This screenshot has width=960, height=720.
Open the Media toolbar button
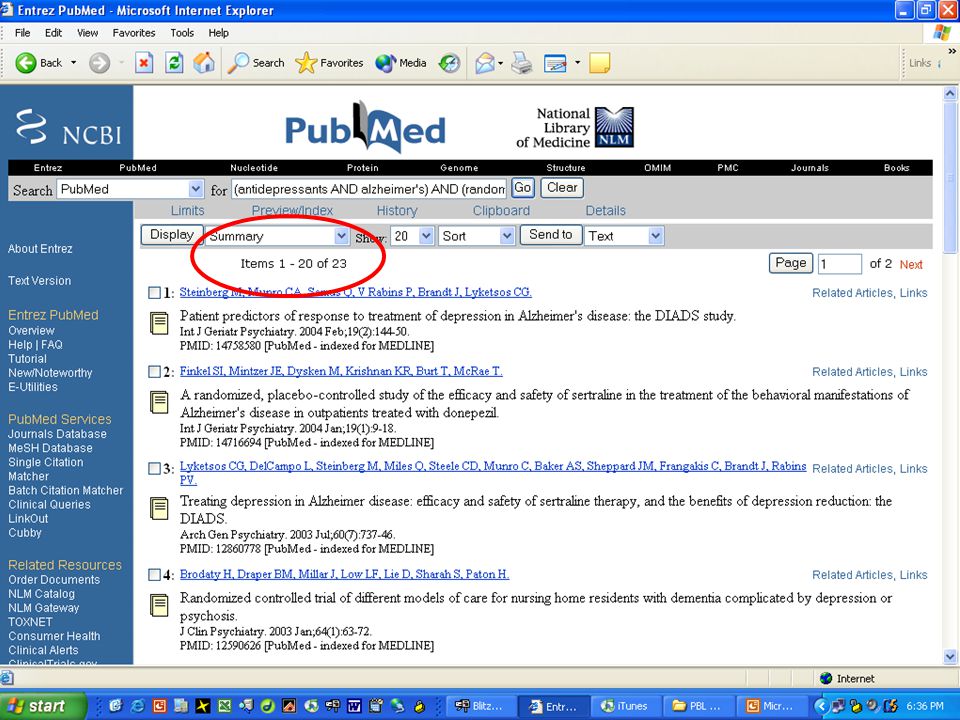pos(400,62)
